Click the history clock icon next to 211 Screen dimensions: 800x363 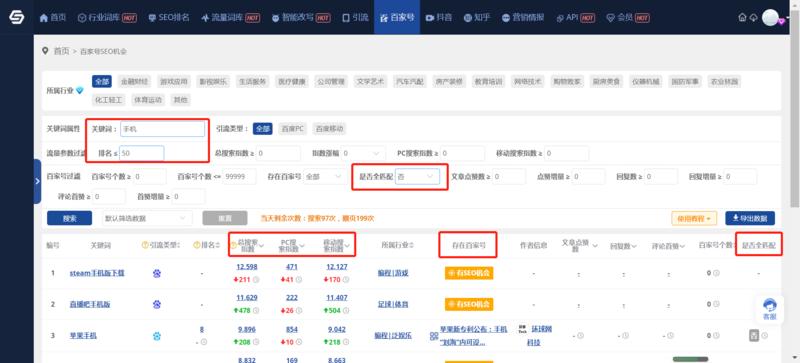click(256, 280)
